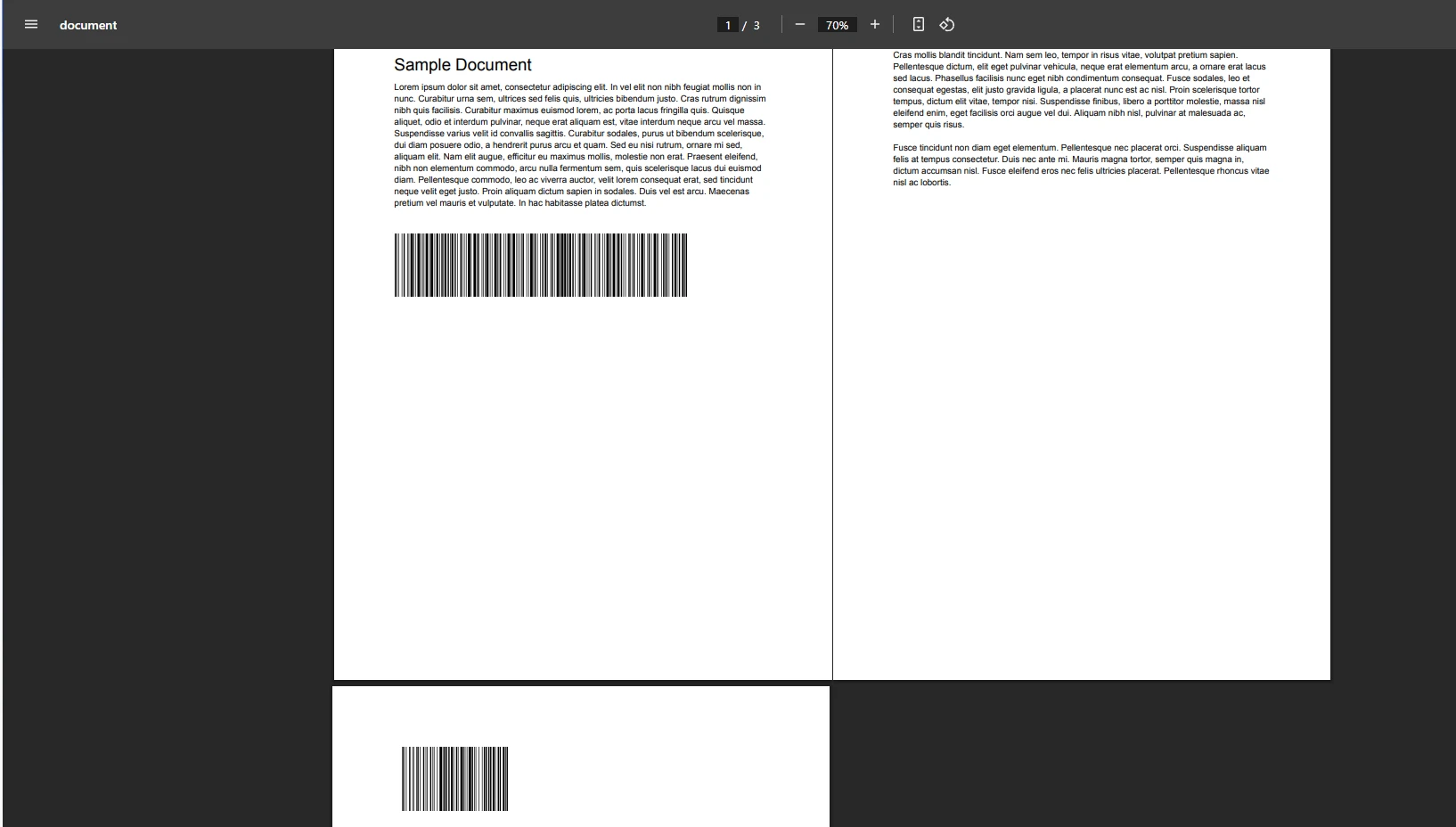Click the zoom in plus button

pos(874,25)
